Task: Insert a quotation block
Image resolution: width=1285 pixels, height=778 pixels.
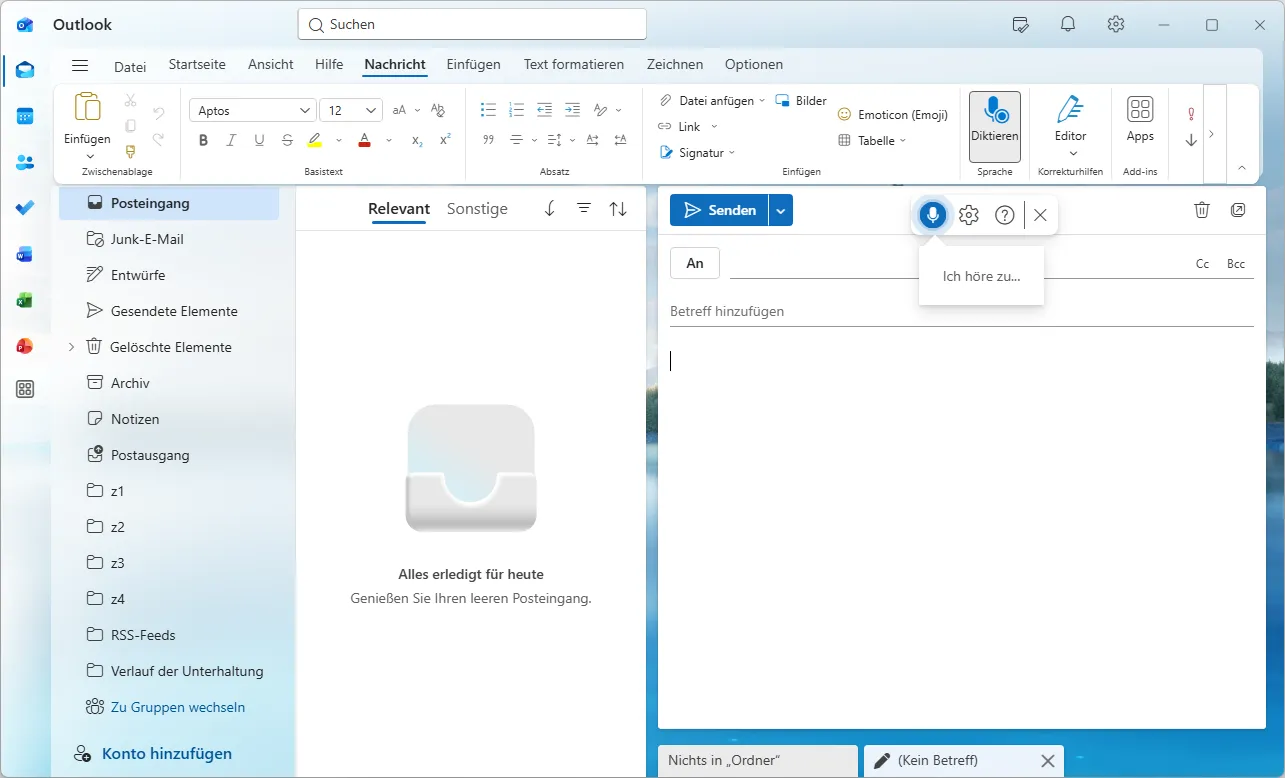Action: coord(488,140)
